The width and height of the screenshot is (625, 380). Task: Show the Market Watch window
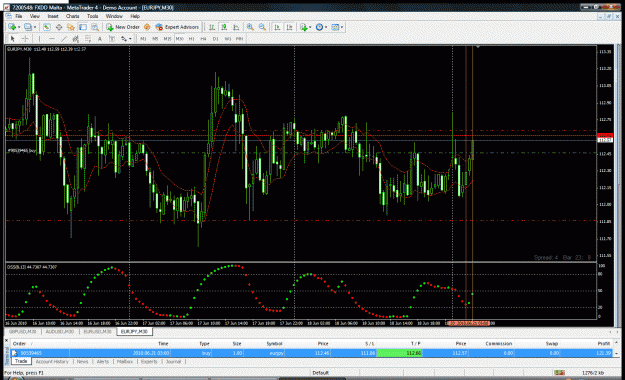coord(47,27)
